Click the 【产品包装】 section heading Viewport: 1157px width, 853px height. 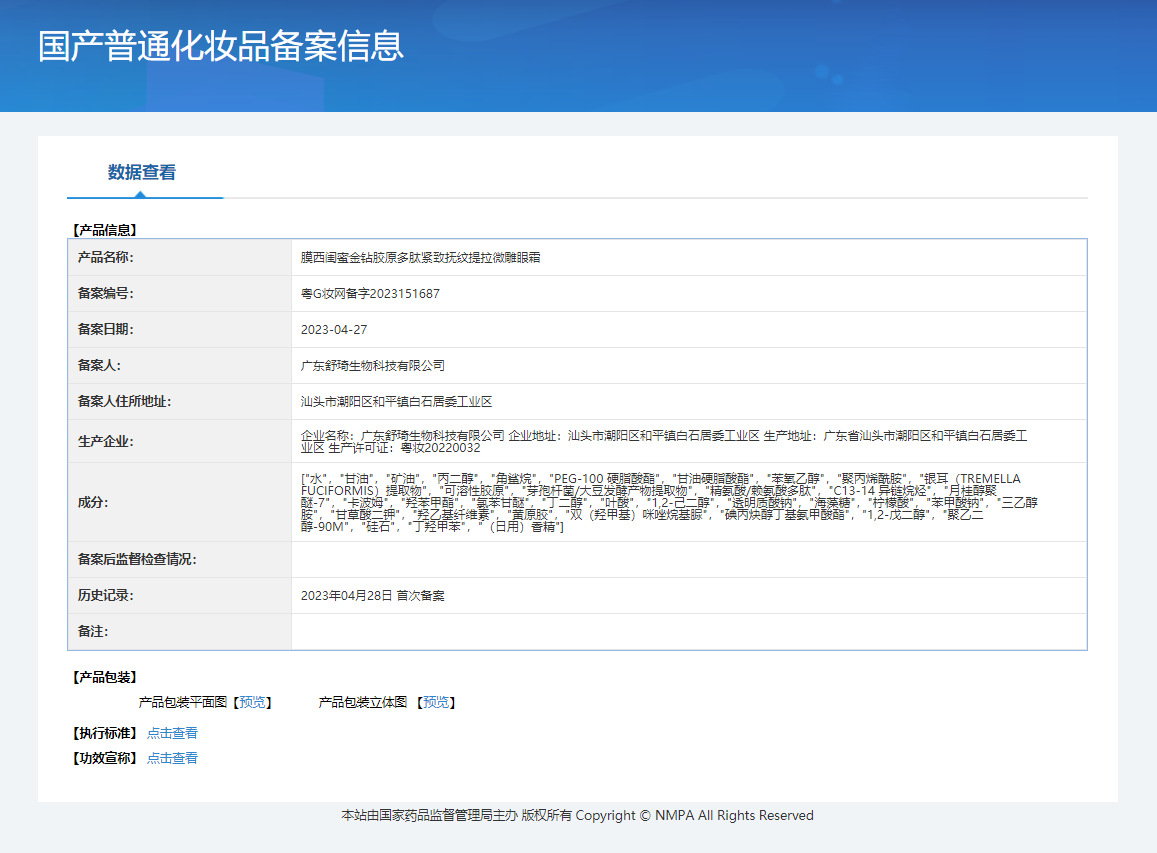pyautogui.click(x=105, y=678)
